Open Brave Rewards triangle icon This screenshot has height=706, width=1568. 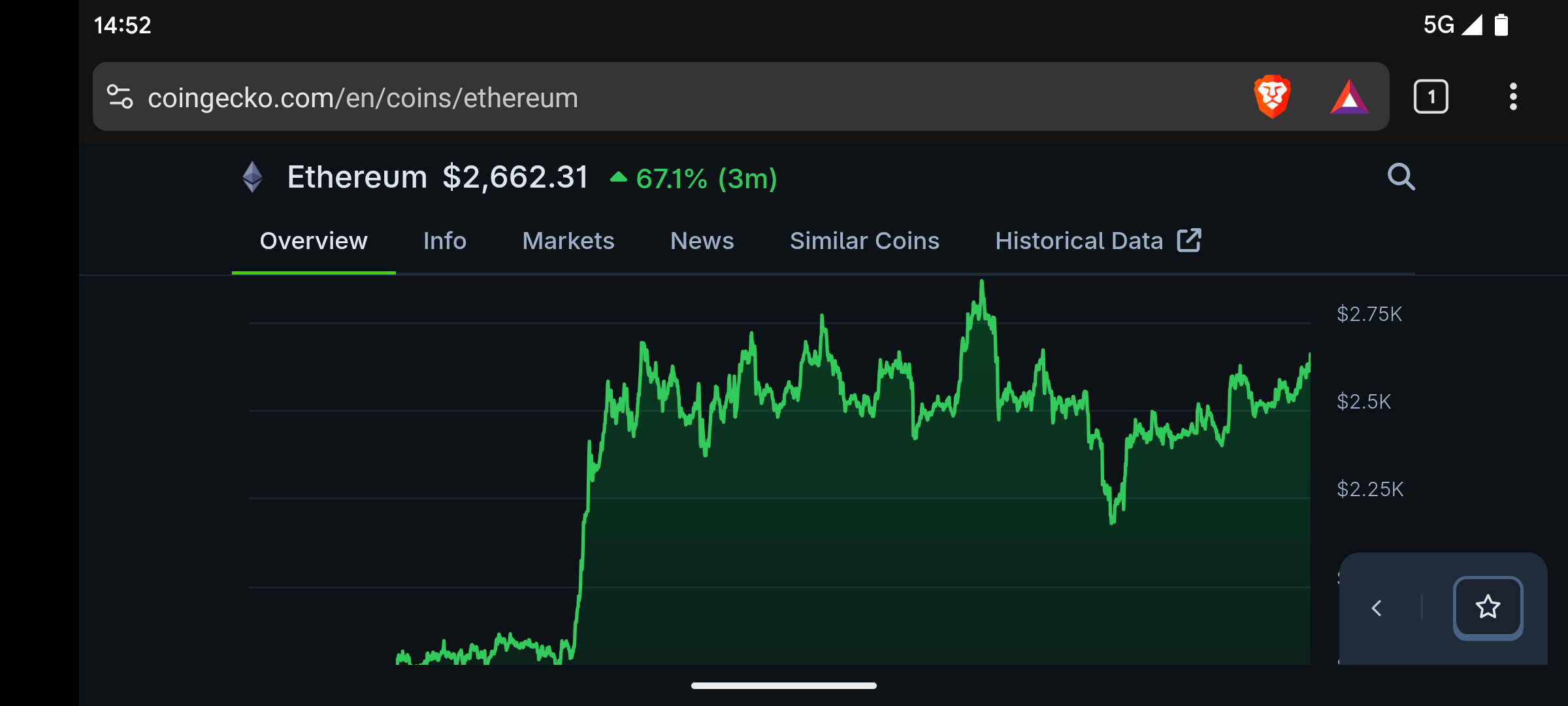coord(1349,97)
